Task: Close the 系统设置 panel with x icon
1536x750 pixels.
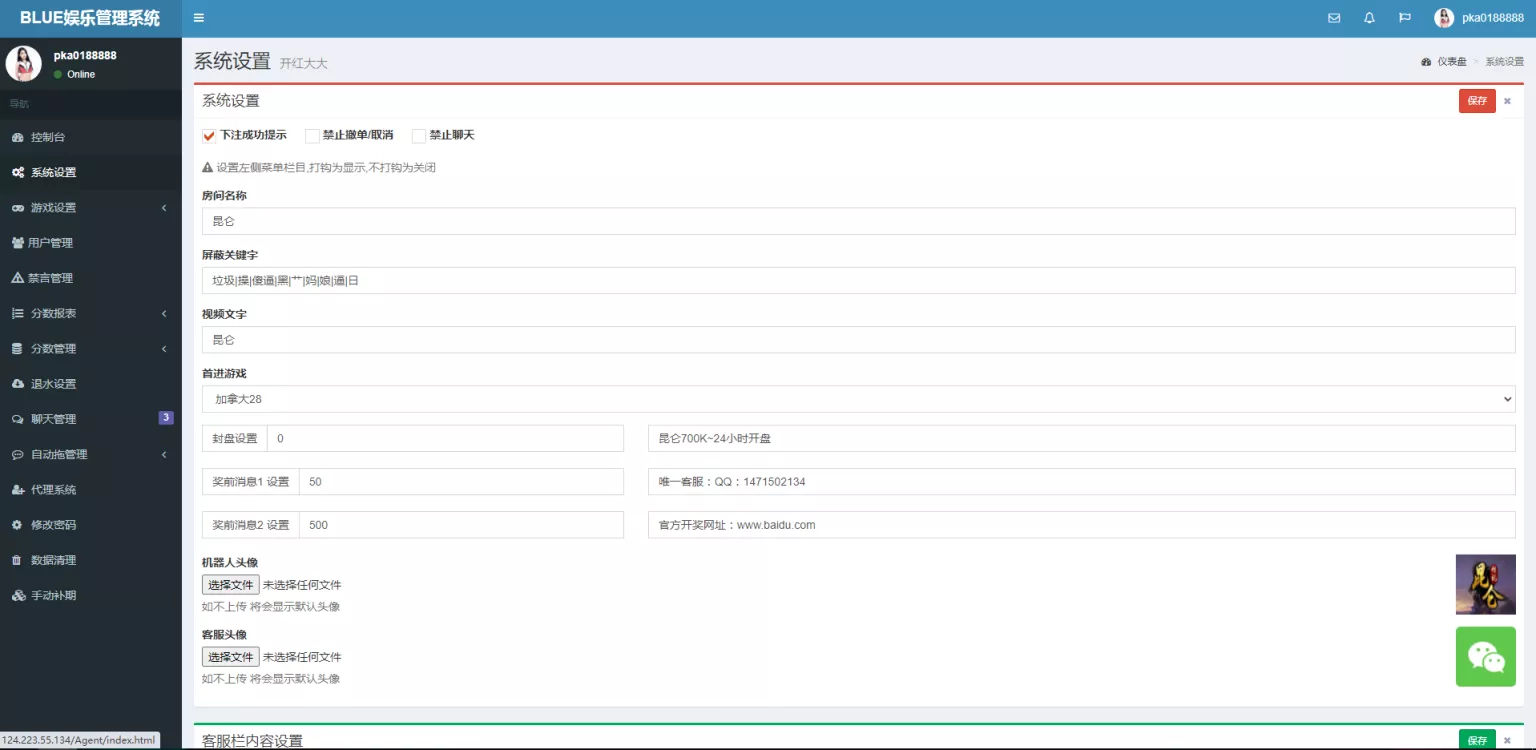Action: tap(1507, 101)
